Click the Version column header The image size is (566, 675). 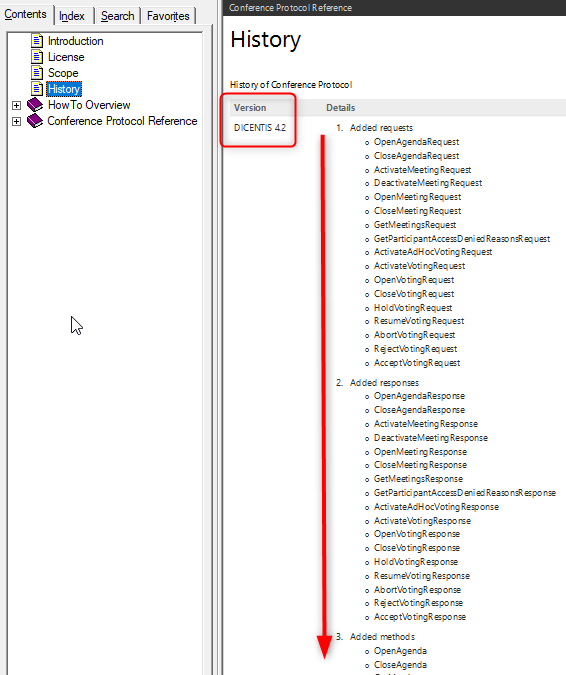pos(250,108)
